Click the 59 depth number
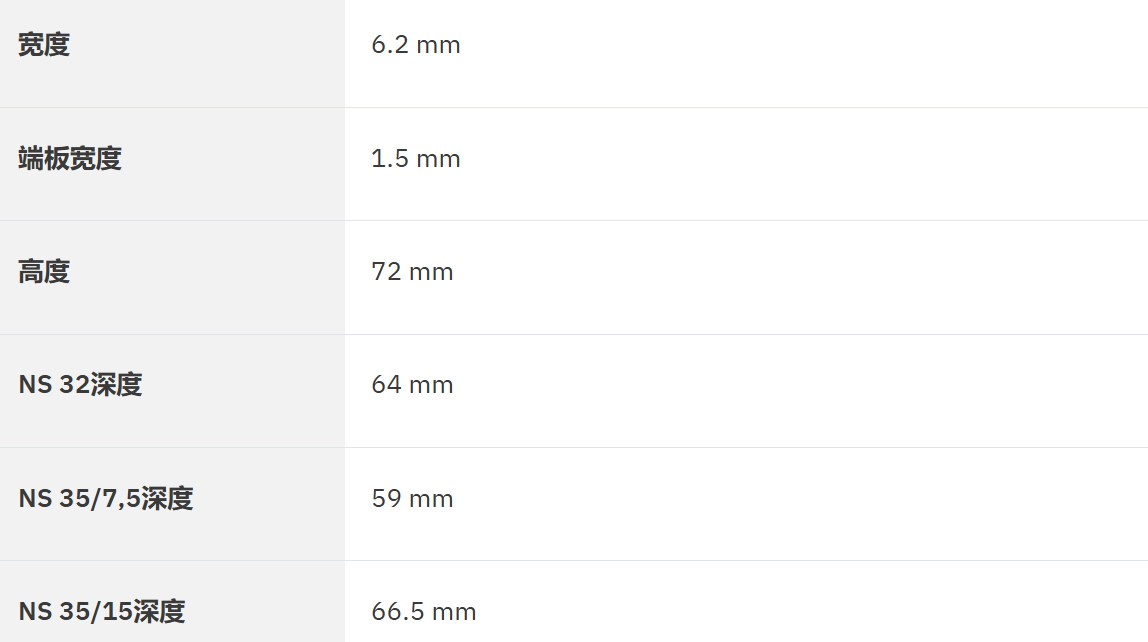 pos(385,498)
